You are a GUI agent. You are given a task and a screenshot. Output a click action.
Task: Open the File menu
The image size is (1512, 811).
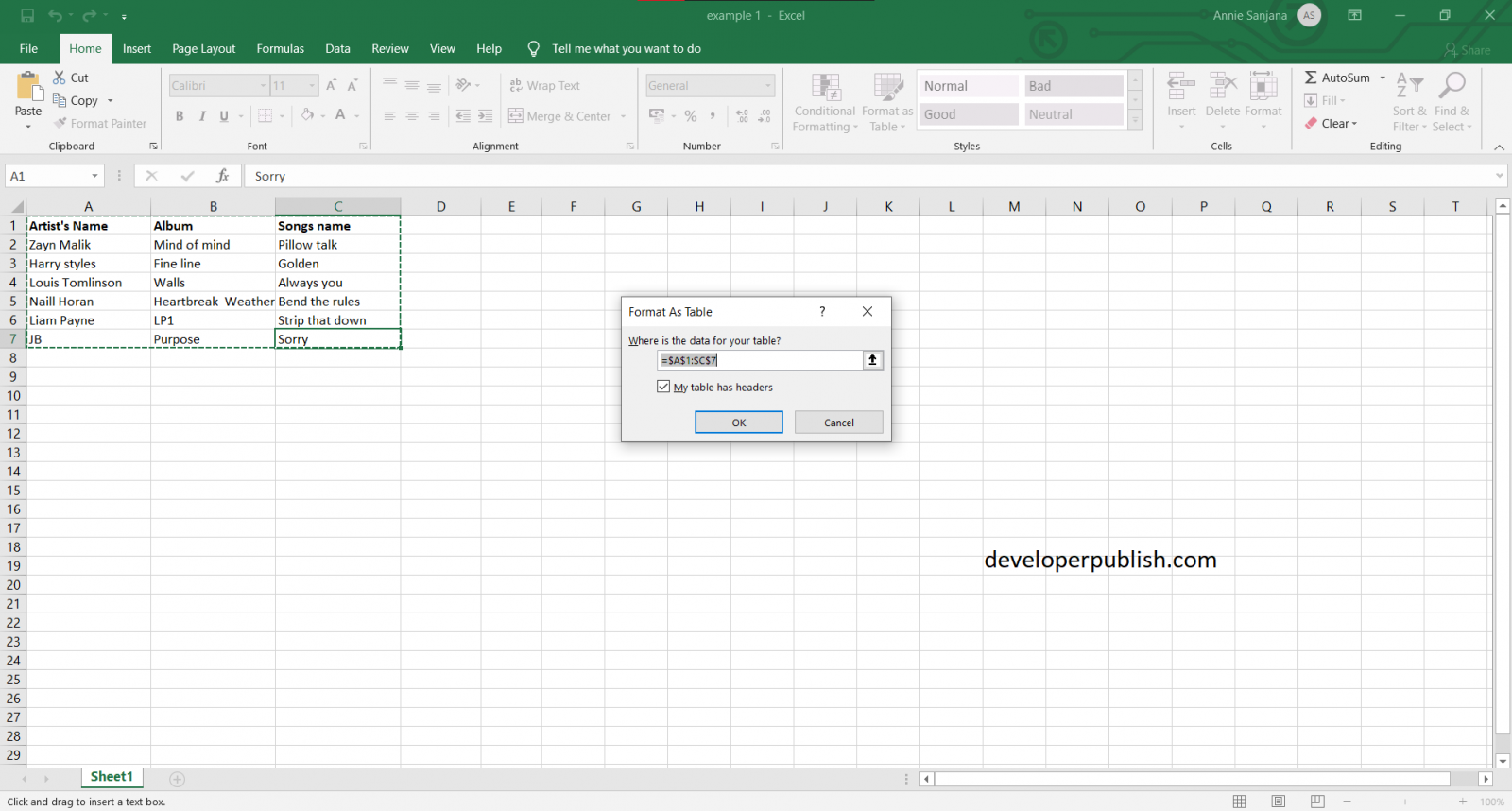[28, 49]
